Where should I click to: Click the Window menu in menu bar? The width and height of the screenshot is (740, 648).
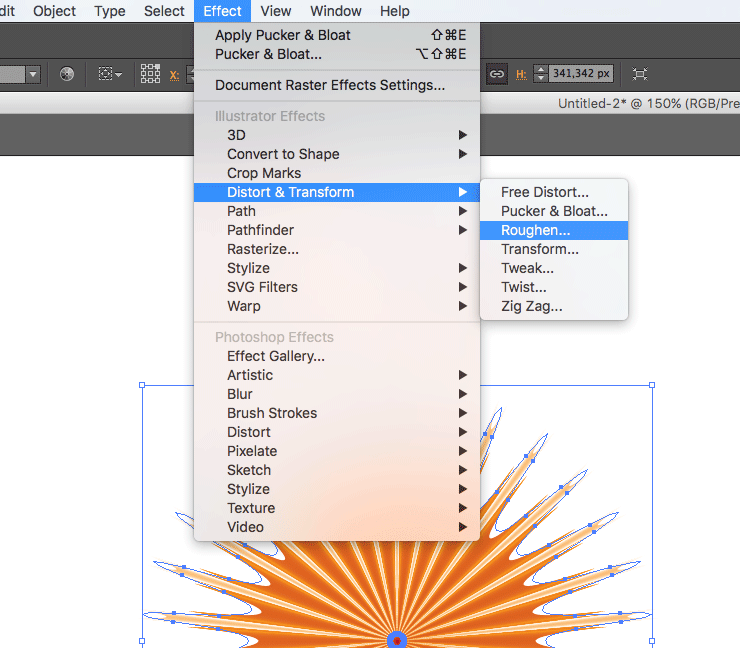click(335, 11)
